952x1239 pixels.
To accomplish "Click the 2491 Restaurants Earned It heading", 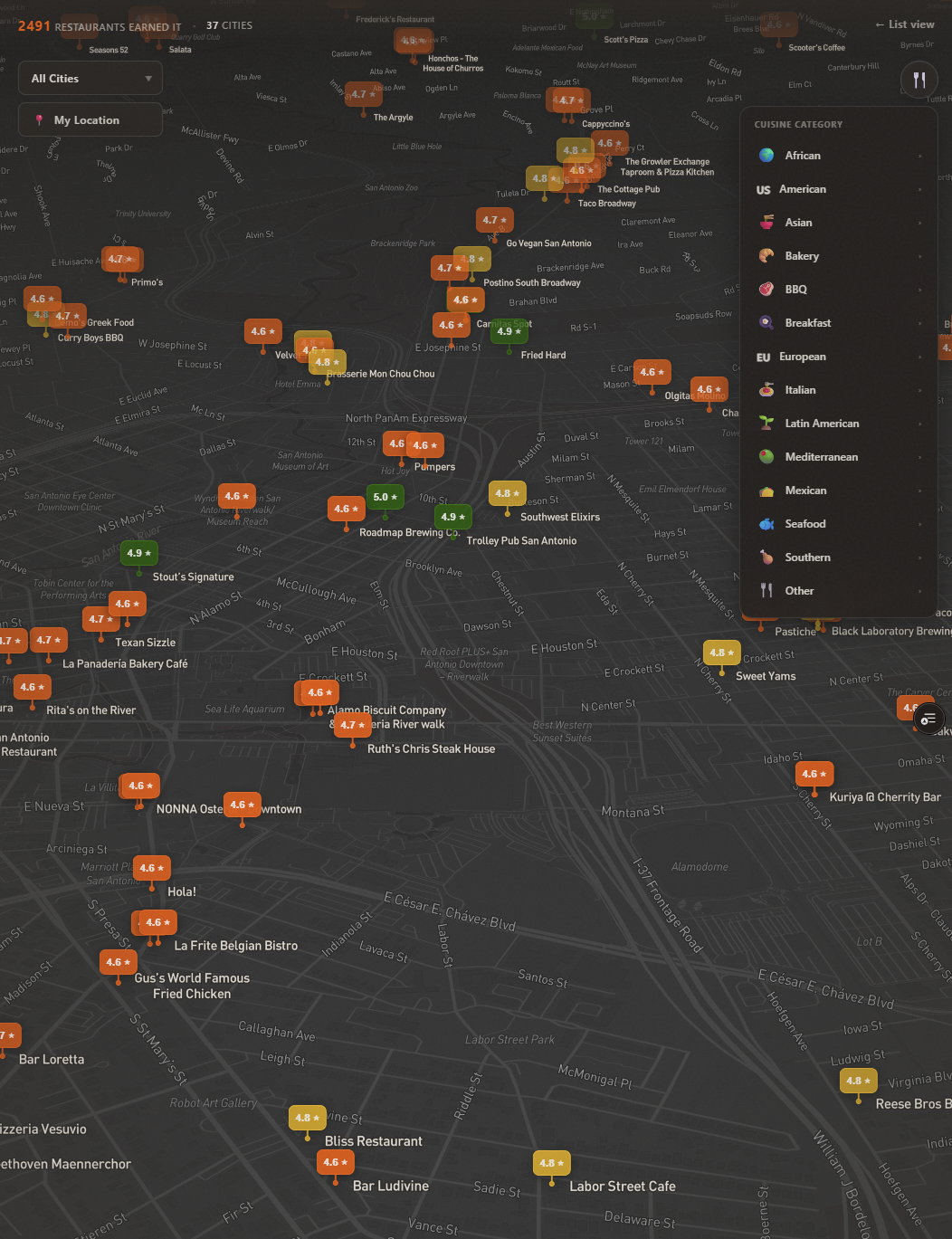I will pyautogui.click(x=100, y=26).
